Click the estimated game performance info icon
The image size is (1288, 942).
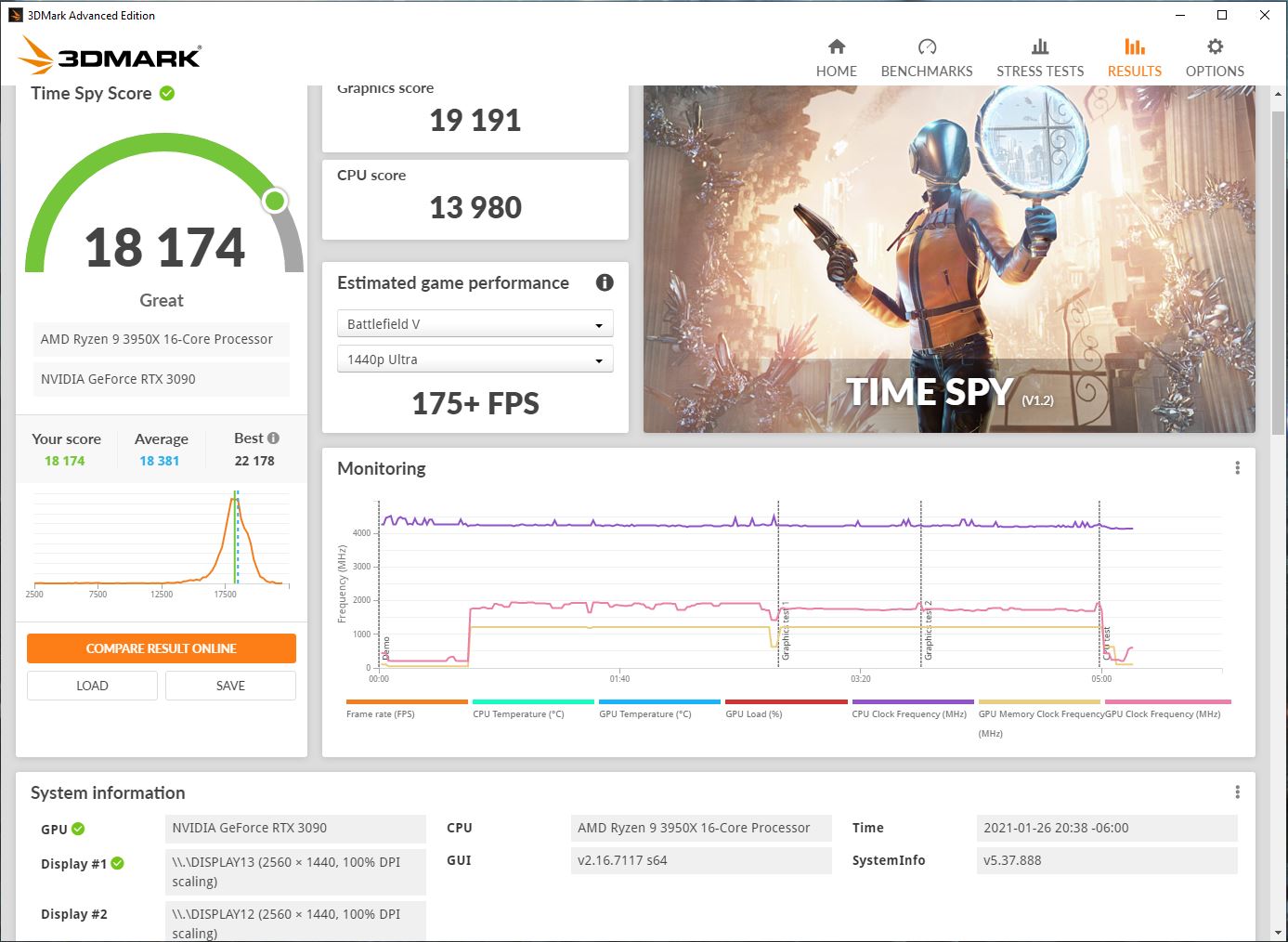604,283
